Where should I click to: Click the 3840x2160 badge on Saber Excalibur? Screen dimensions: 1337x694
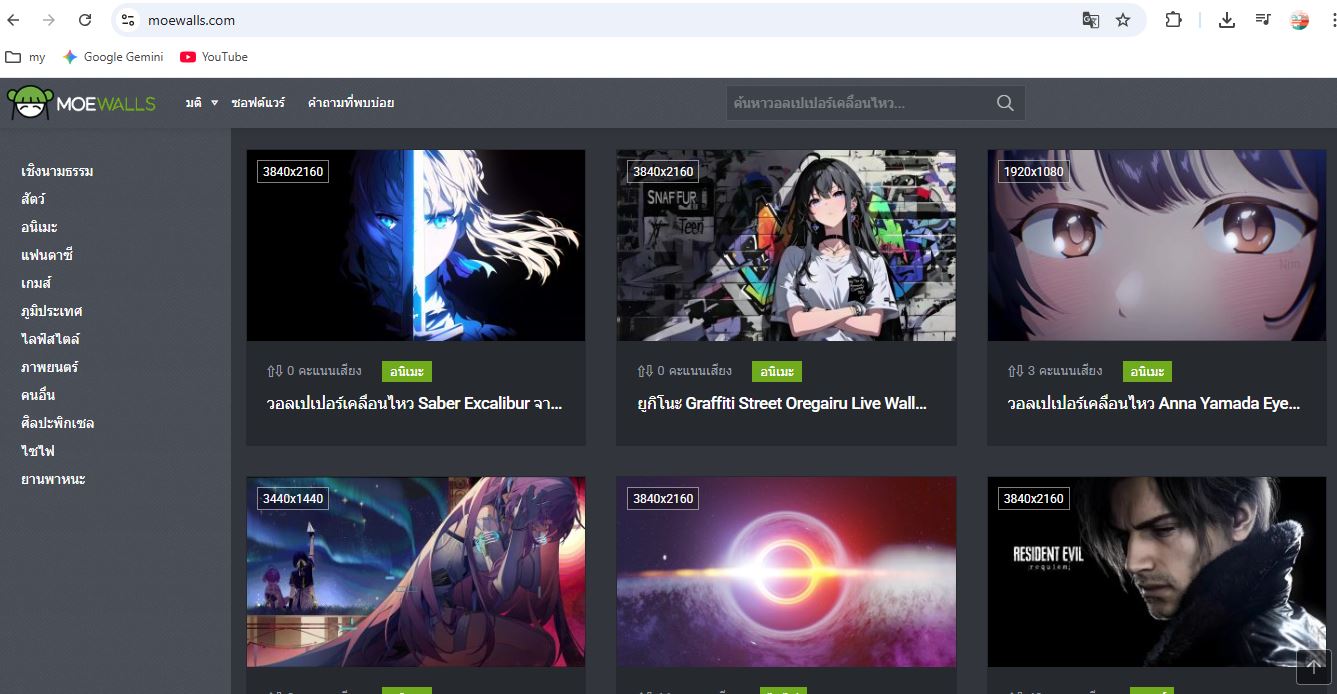tap(293, 171)
